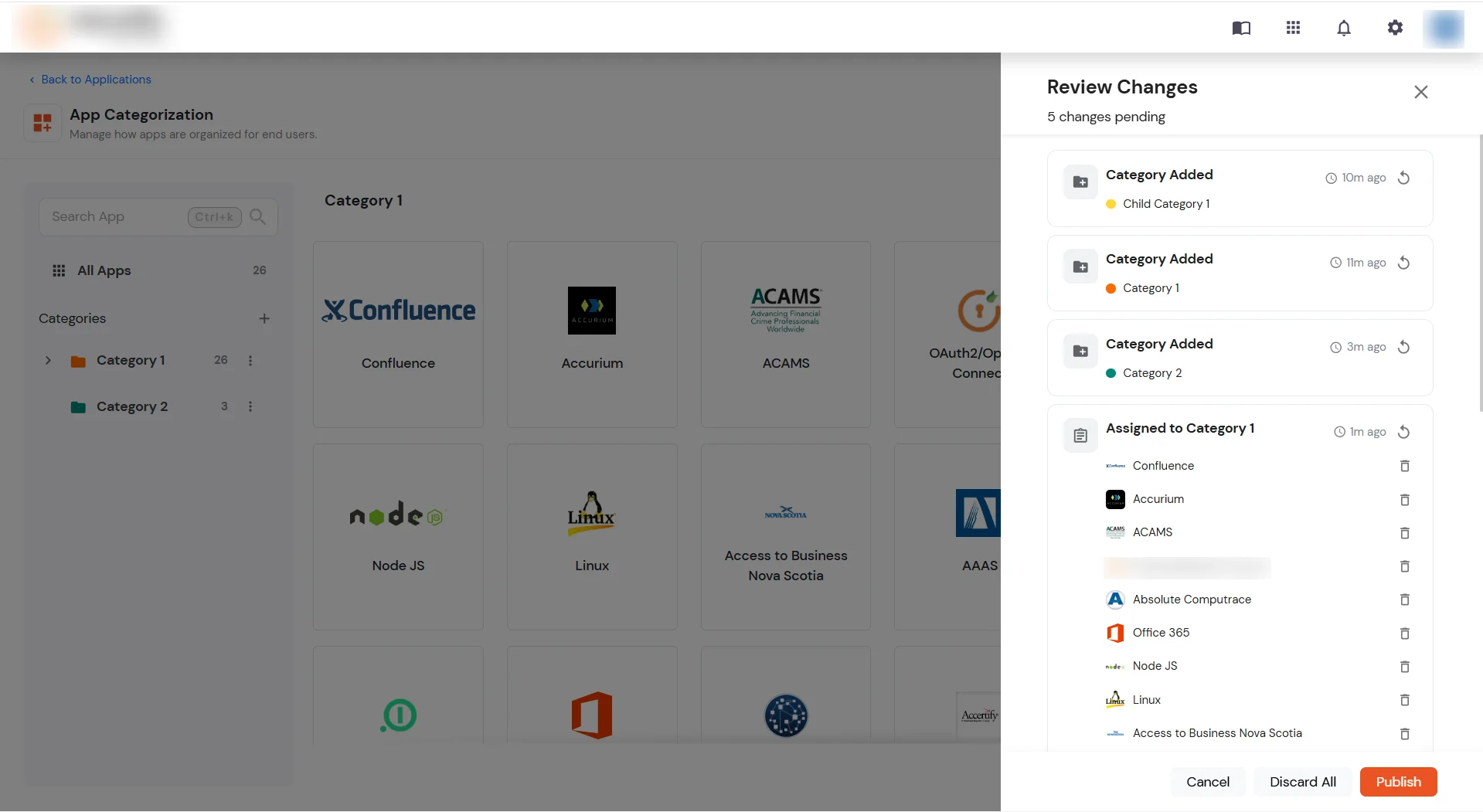The width and height of the screenshot is (1483, 812).
Task: Add a new category with the plus icon
Action: (x=264, y=318)
